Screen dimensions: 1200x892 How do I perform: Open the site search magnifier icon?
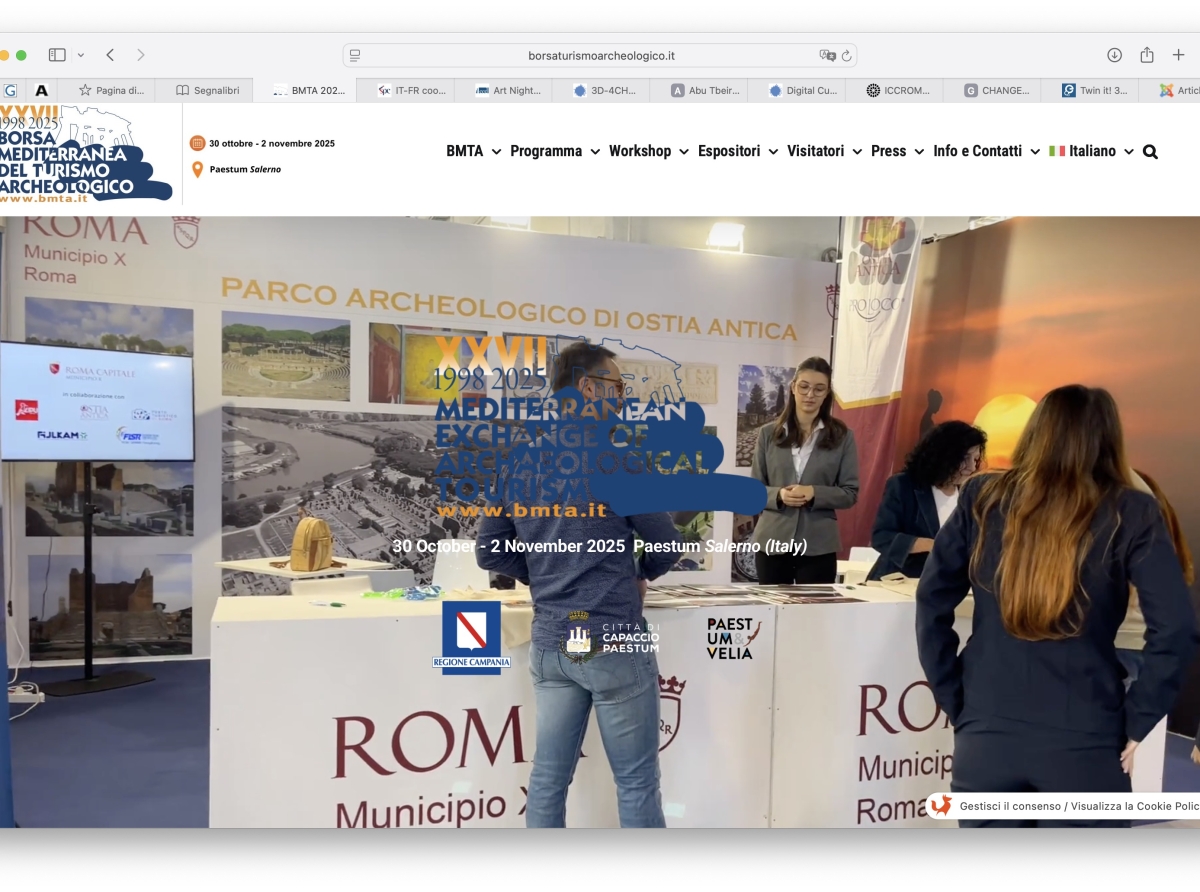coord(1150,152)
